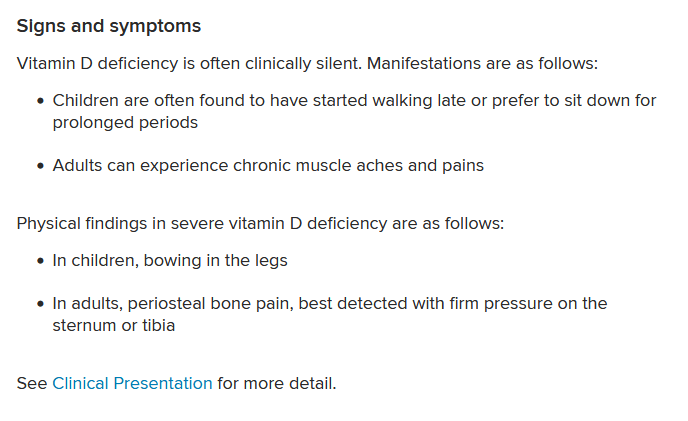The height and width of the screenshot is (421, 688).
Task: Select the 'In children, bowing in the legs' item
Action: pyautogui.click(x=170, y=260)
